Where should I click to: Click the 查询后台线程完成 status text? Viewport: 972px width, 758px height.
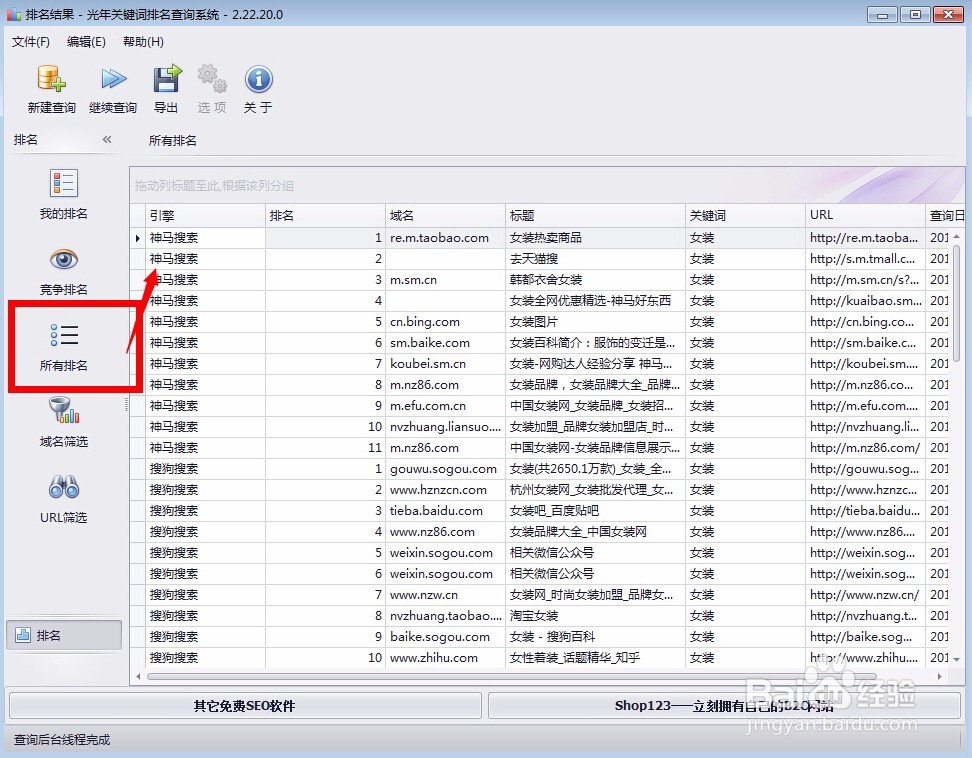[x=62, y=739]
